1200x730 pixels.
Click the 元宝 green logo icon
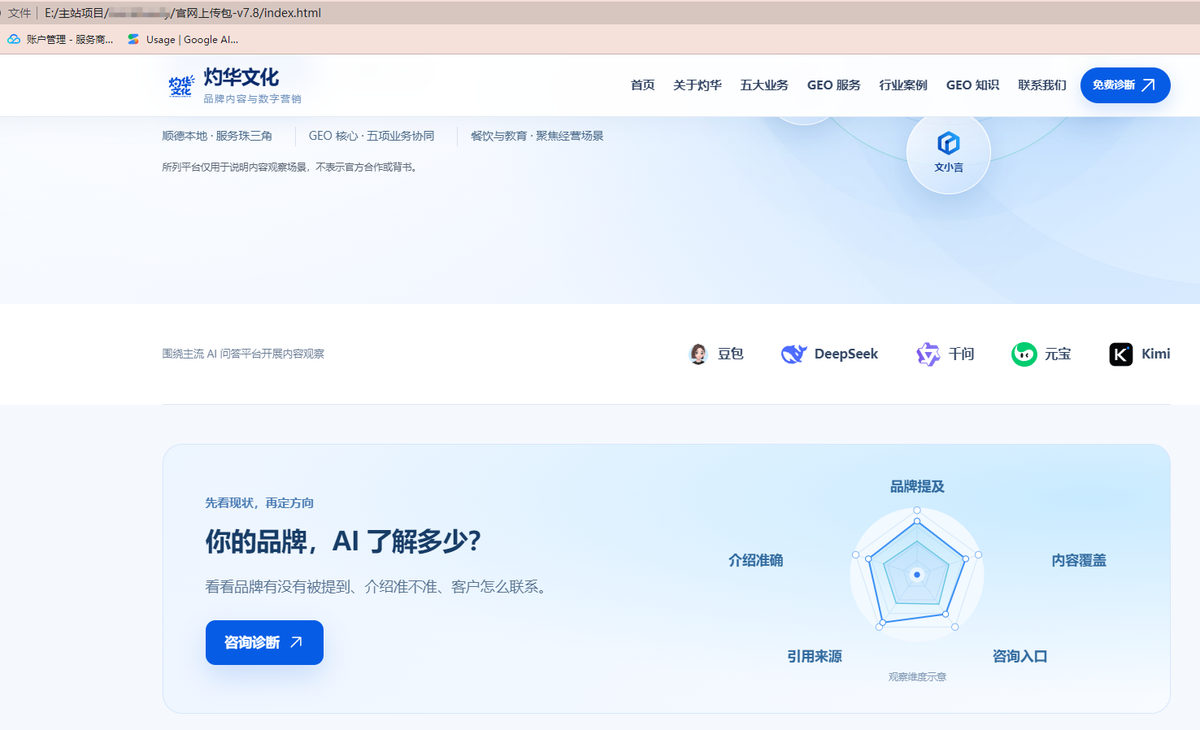point(1024,354)
